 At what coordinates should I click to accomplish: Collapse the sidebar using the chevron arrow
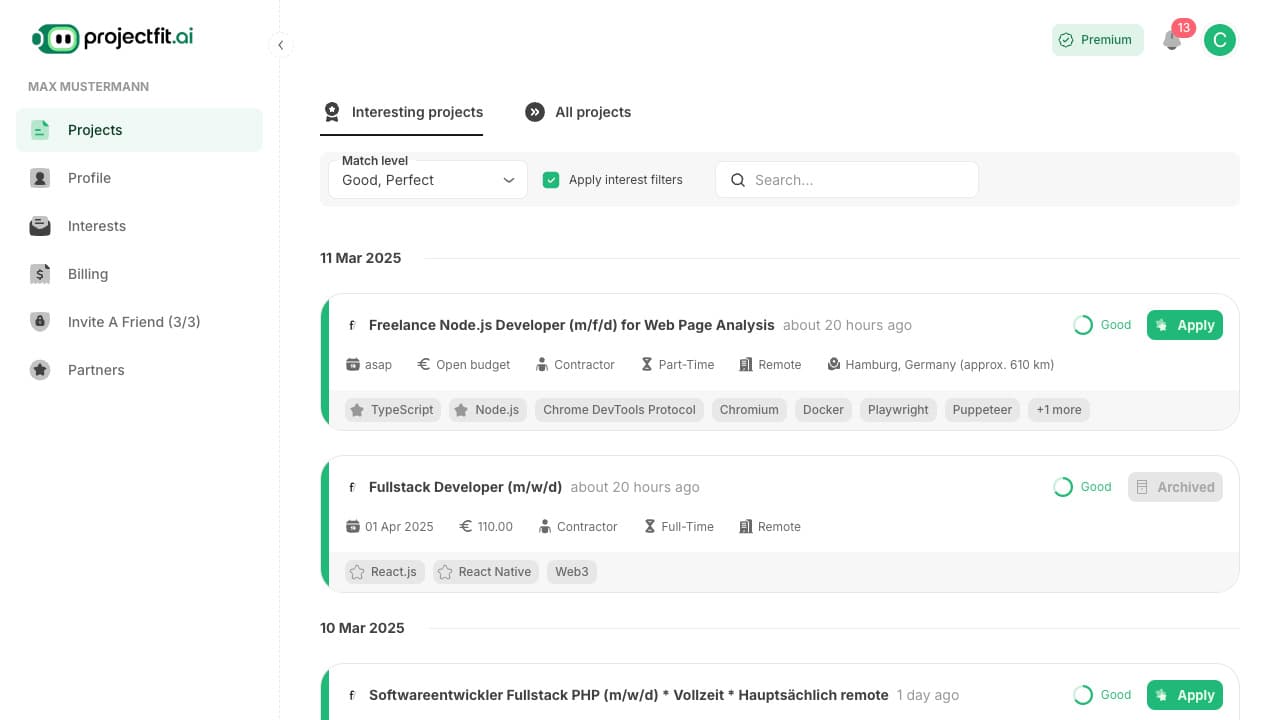coord(281,45)
